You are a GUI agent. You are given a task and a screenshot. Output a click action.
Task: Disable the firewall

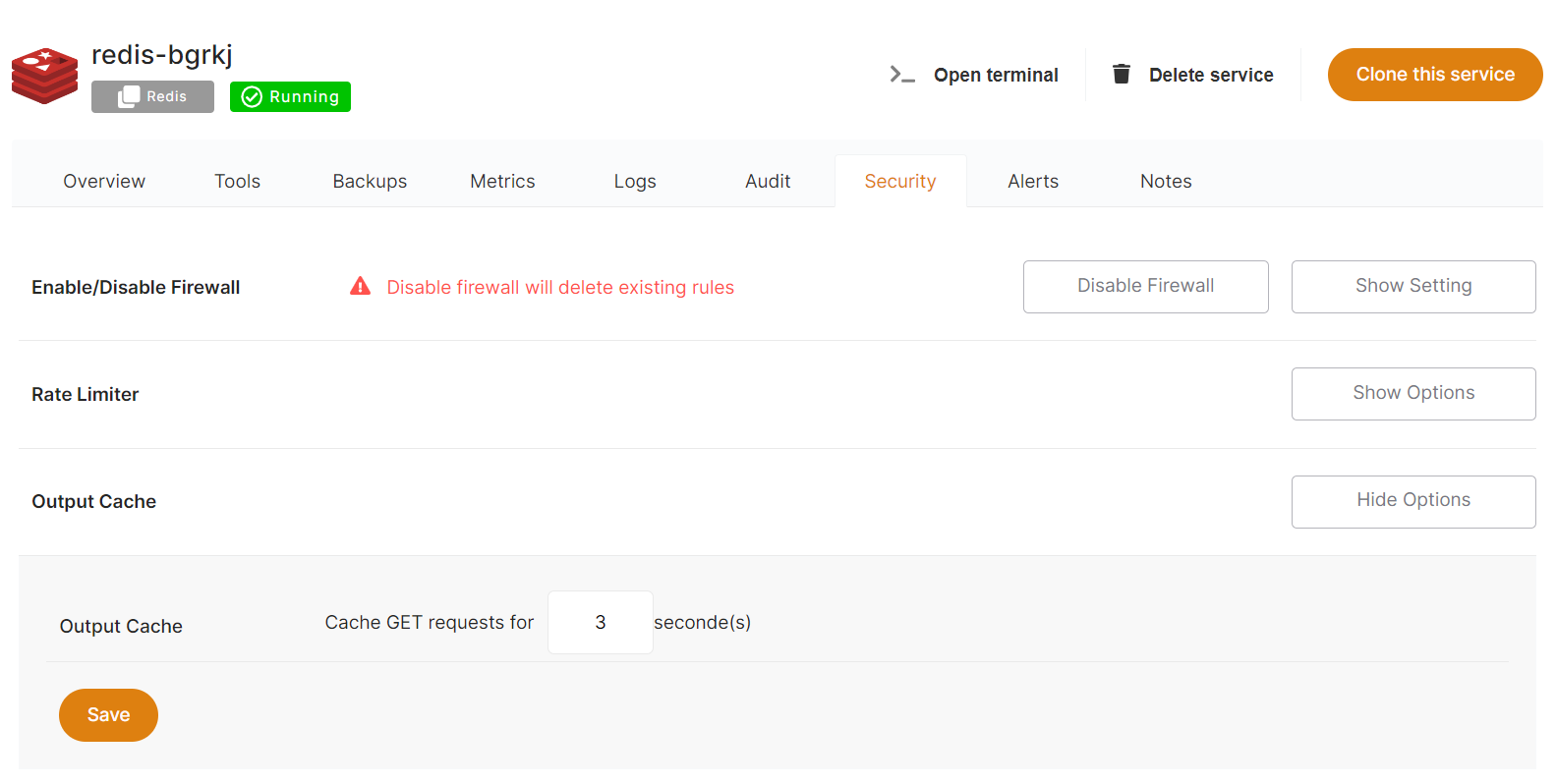(1145, 286)
